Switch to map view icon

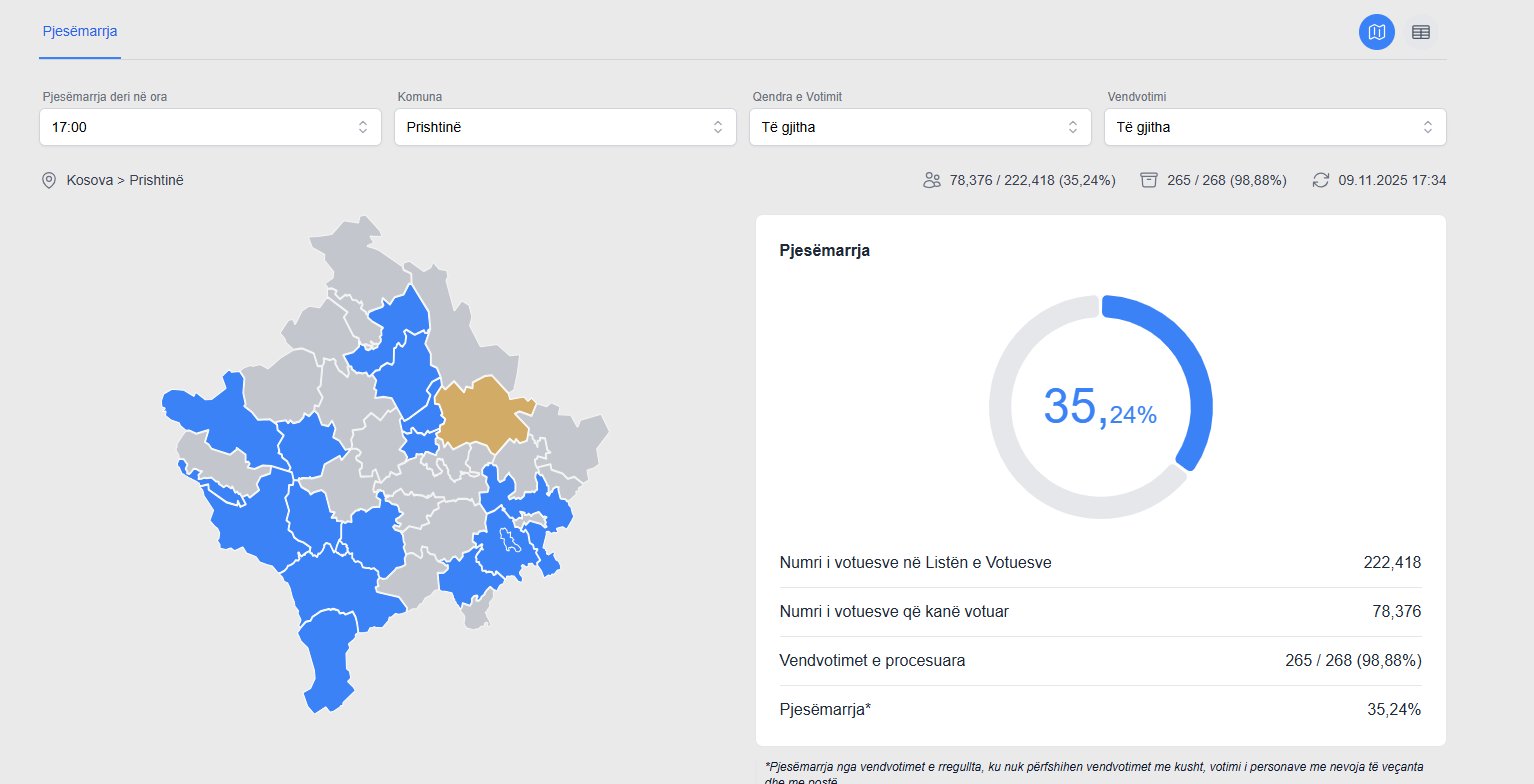[x=1376, y=32]
